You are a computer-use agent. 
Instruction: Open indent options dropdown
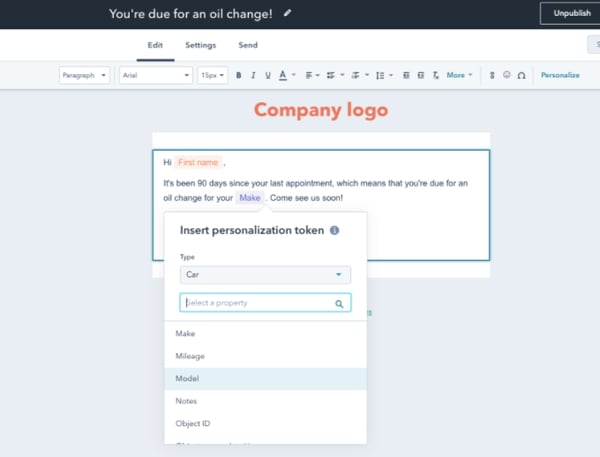click(360, 75)
